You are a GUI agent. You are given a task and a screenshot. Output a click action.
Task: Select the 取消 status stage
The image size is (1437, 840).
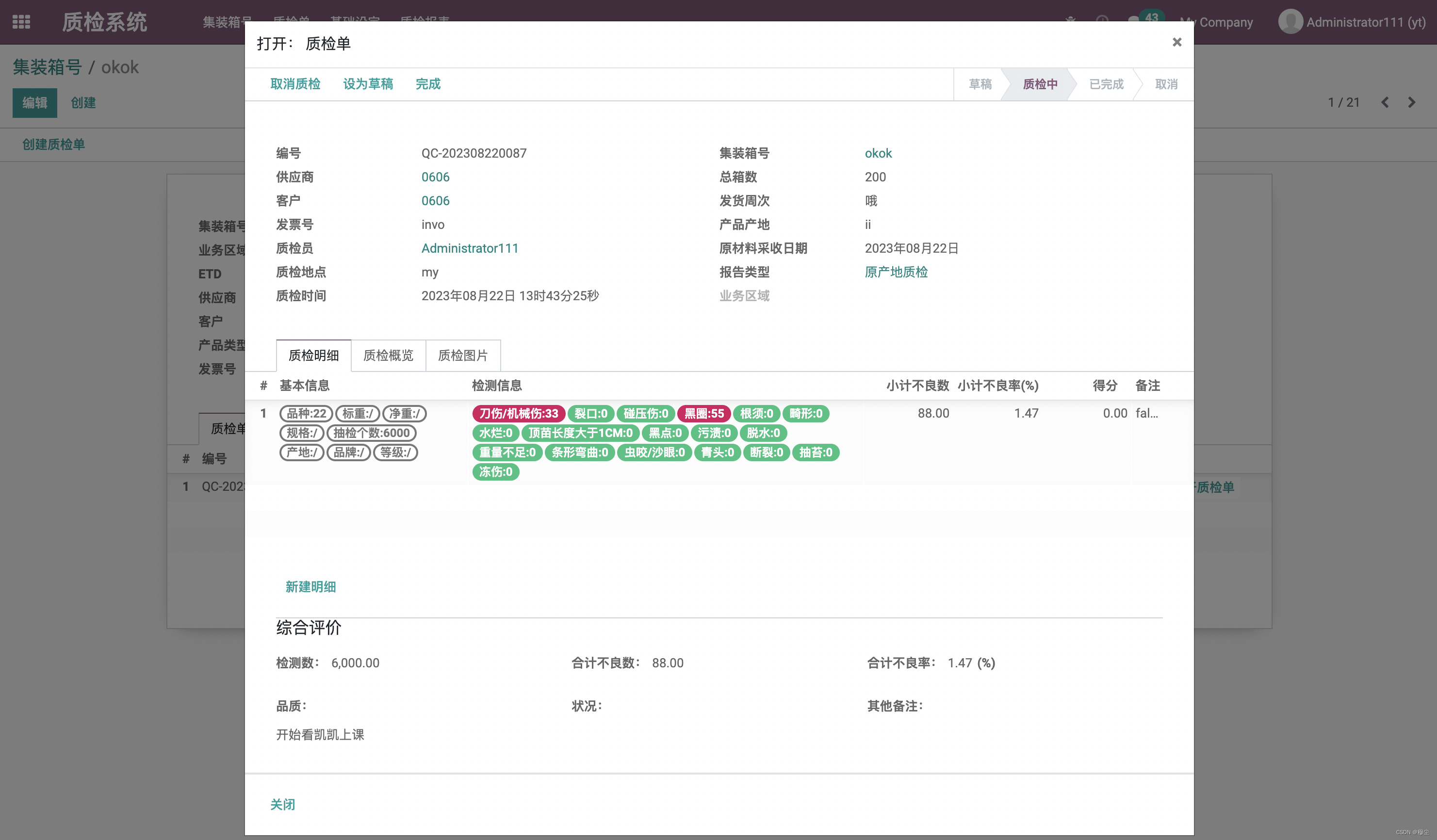1166,84
